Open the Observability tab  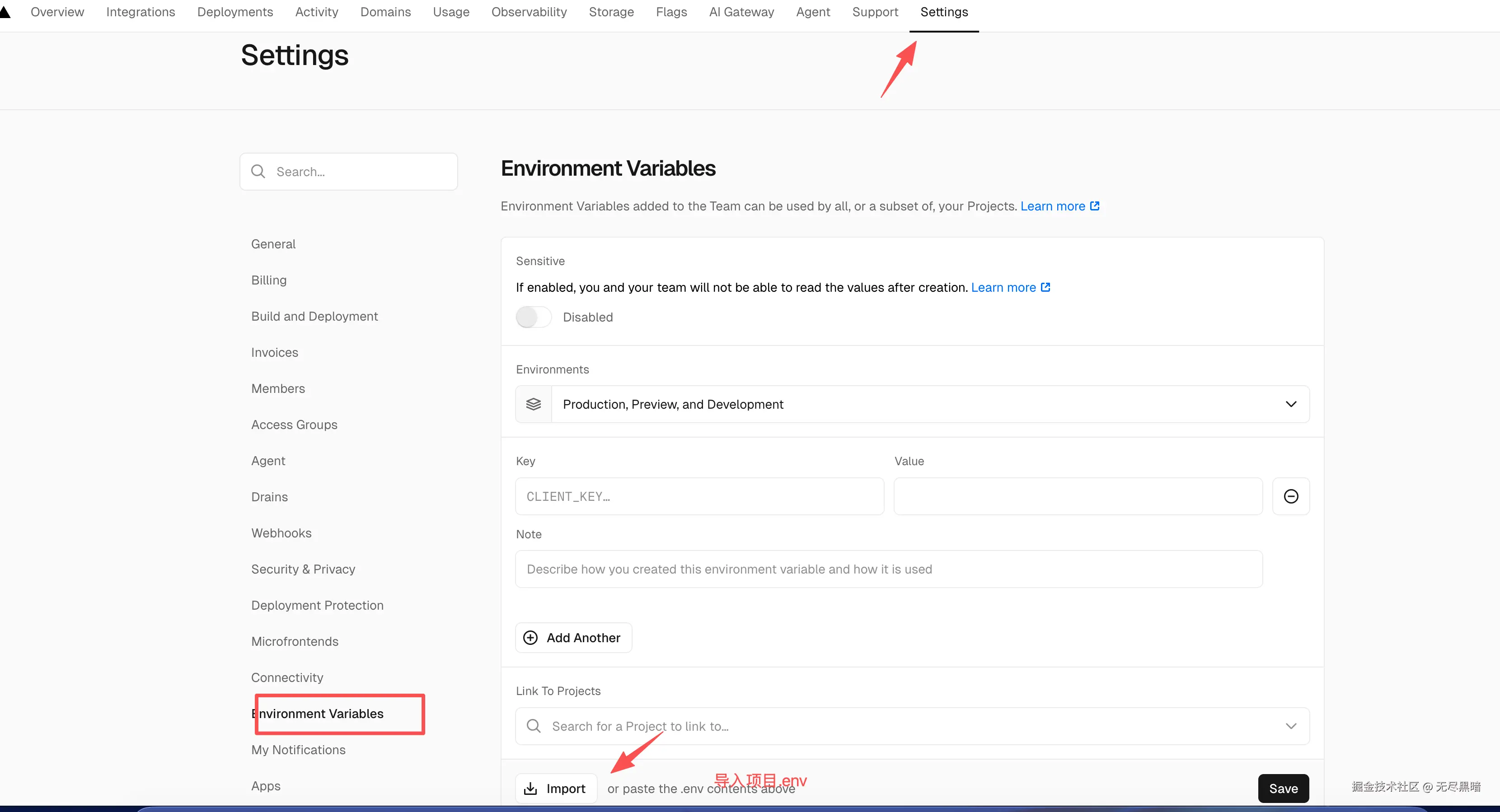coord(529,12)
